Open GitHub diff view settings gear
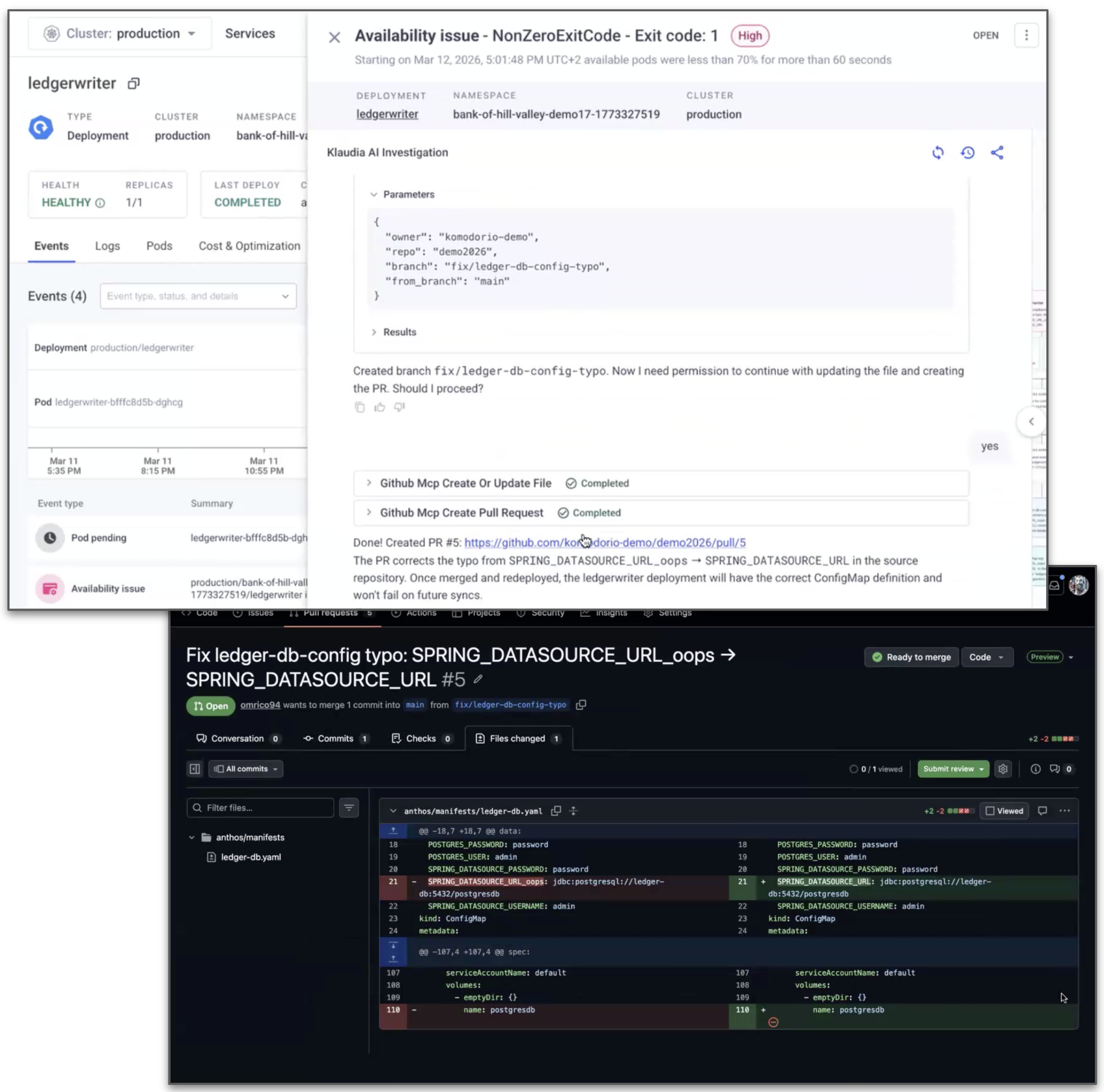 pyautogui.click(x=1003, y=769)
